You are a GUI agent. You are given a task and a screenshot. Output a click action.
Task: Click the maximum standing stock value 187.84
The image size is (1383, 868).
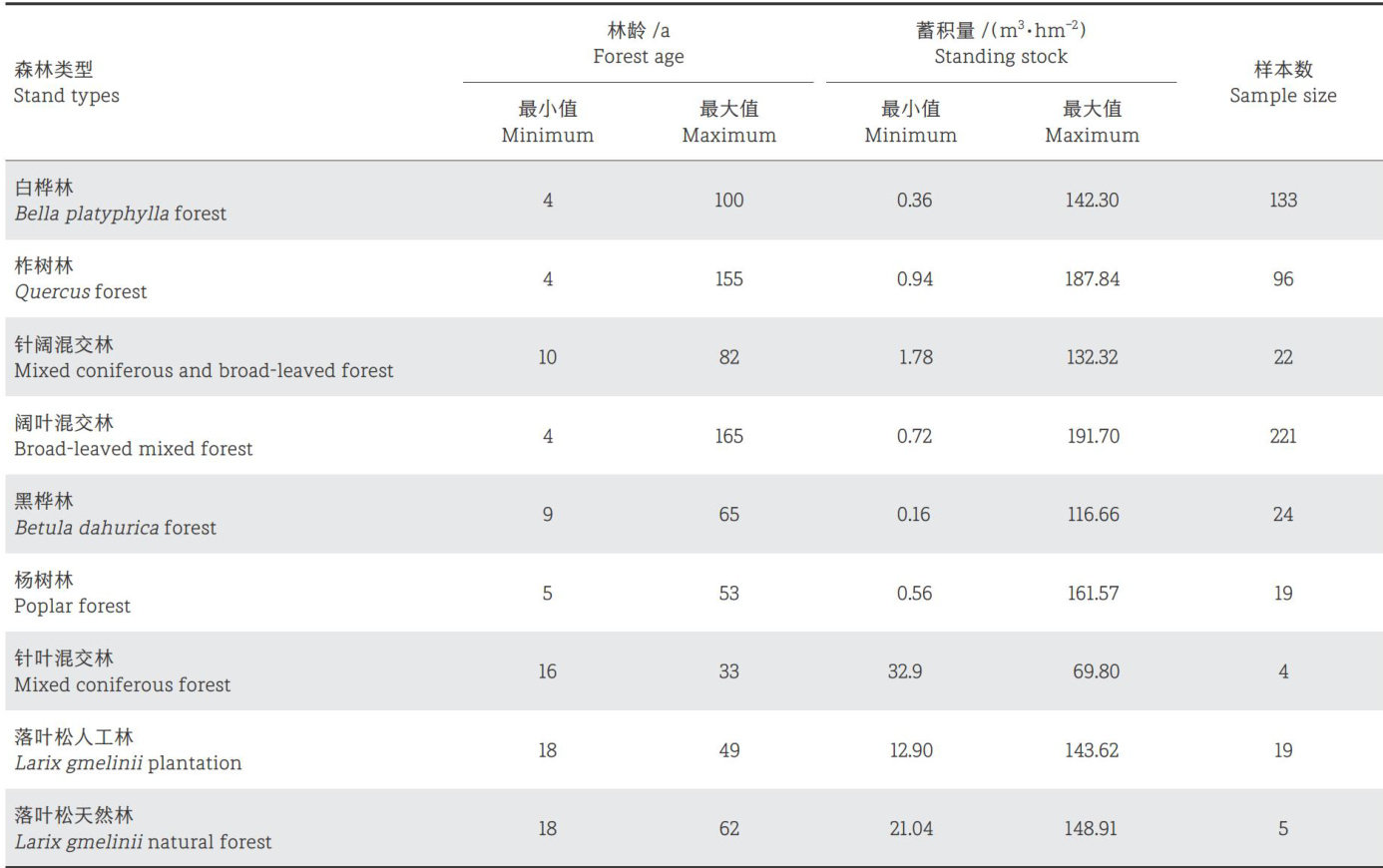1092,279
